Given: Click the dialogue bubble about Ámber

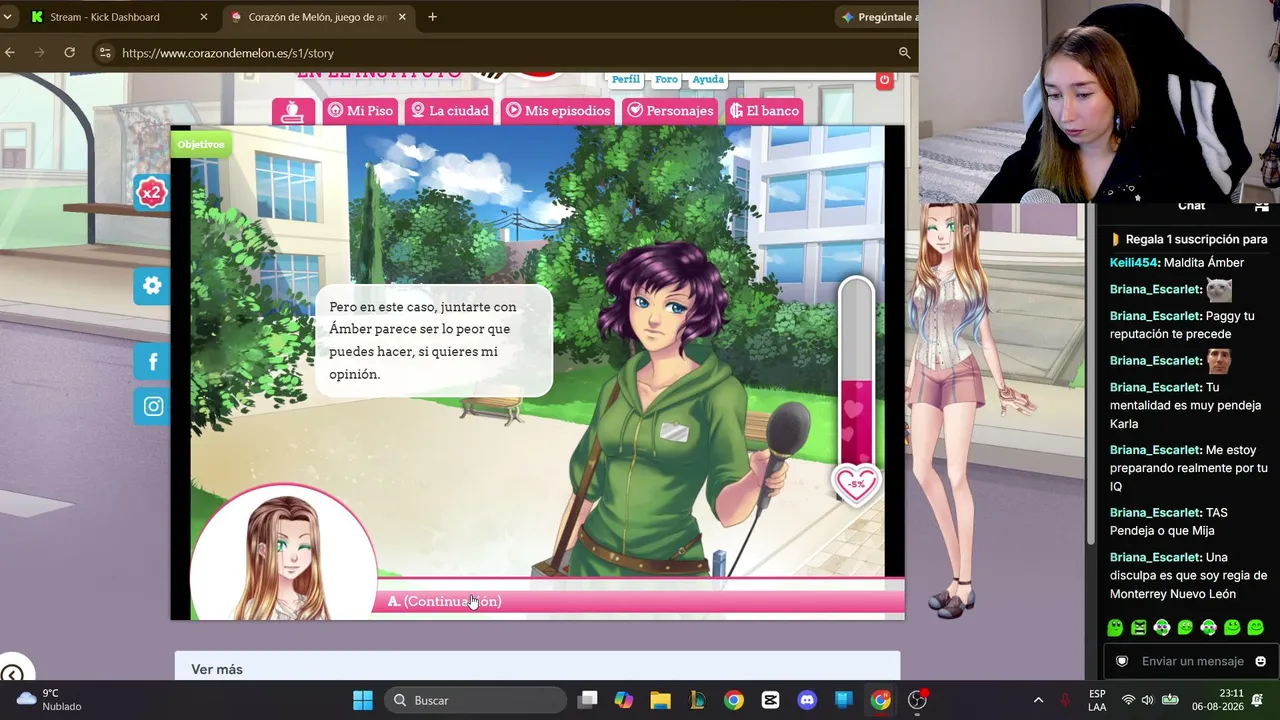Looking at the screenshot, I should (433, 340).
